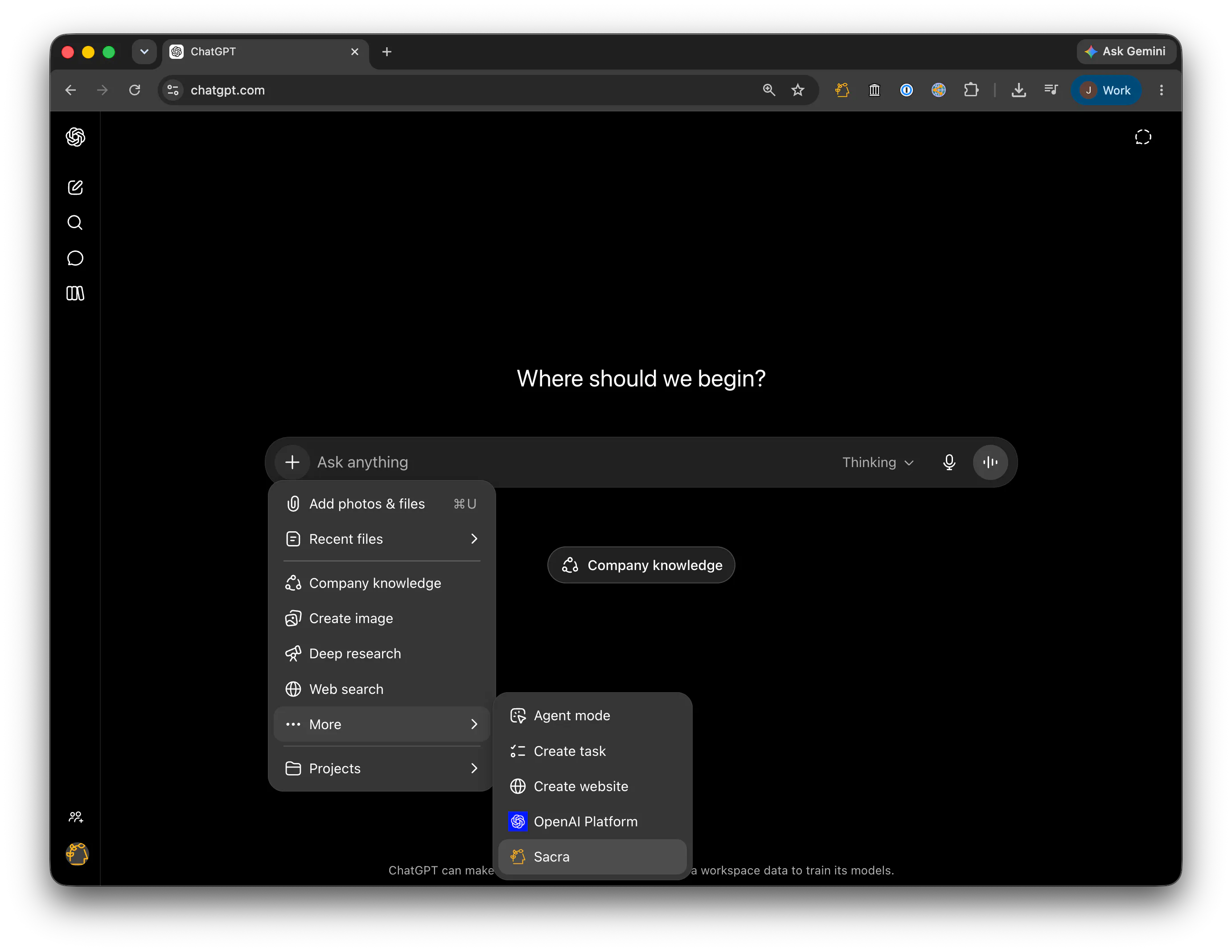Click the Ask anything input field
1232x952 pixels.
tap(573, 463)
